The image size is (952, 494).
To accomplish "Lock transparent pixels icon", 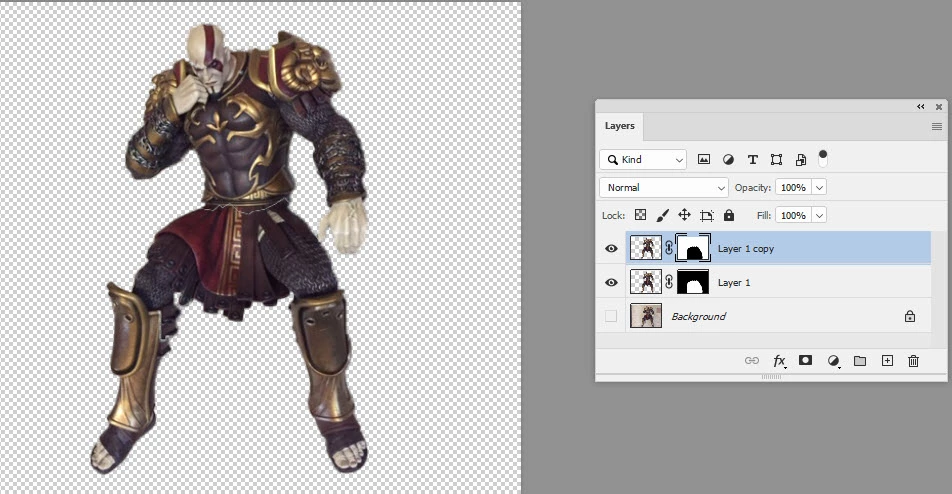I will [641, 215].
